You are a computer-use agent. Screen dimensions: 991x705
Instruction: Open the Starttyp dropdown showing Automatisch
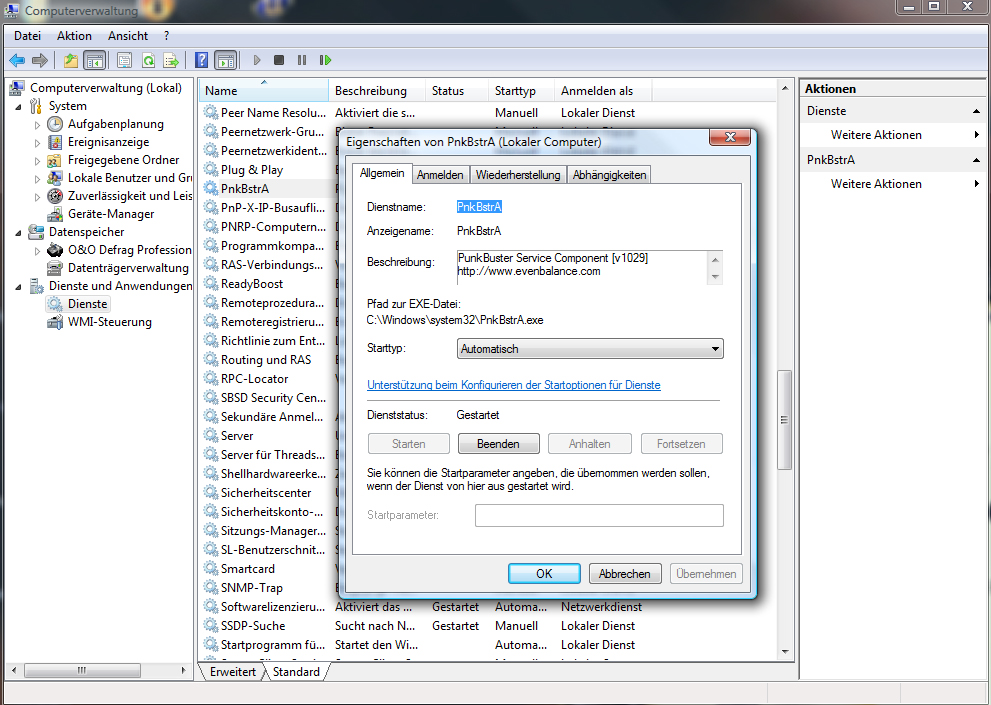589,349
